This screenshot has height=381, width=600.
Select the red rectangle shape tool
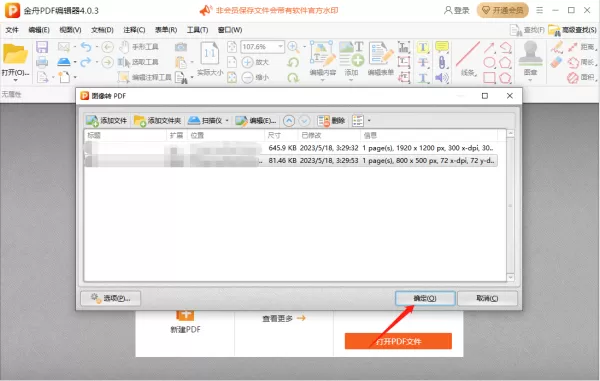(489, 78)
